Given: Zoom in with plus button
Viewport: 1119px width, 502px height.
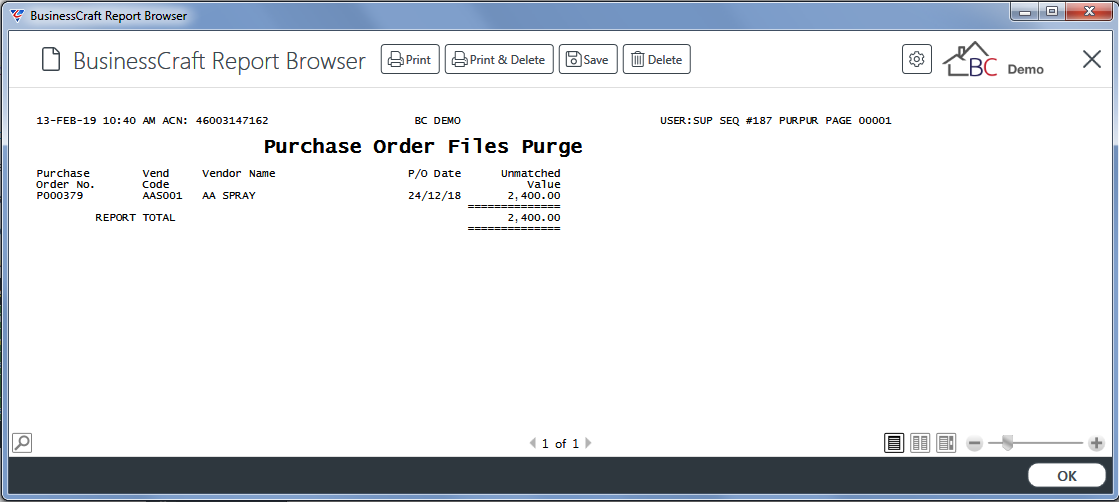Looking at the screenshot, I should pyautogui.click(x=1097, y=443).
